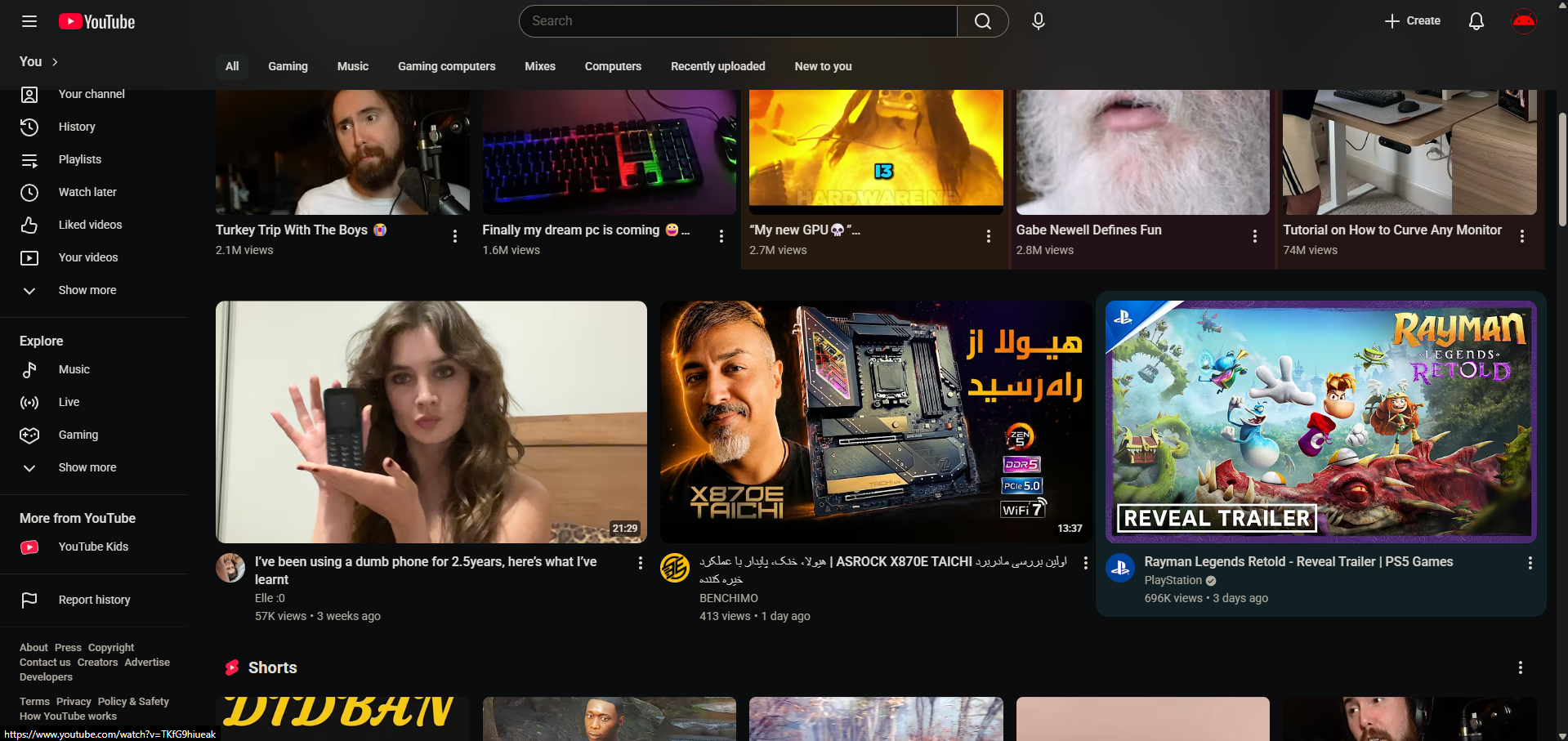The height and width of the screenshot is (741, 1568).
Task: Select the Recently uploaded chip
Action: tap(718, 66)
